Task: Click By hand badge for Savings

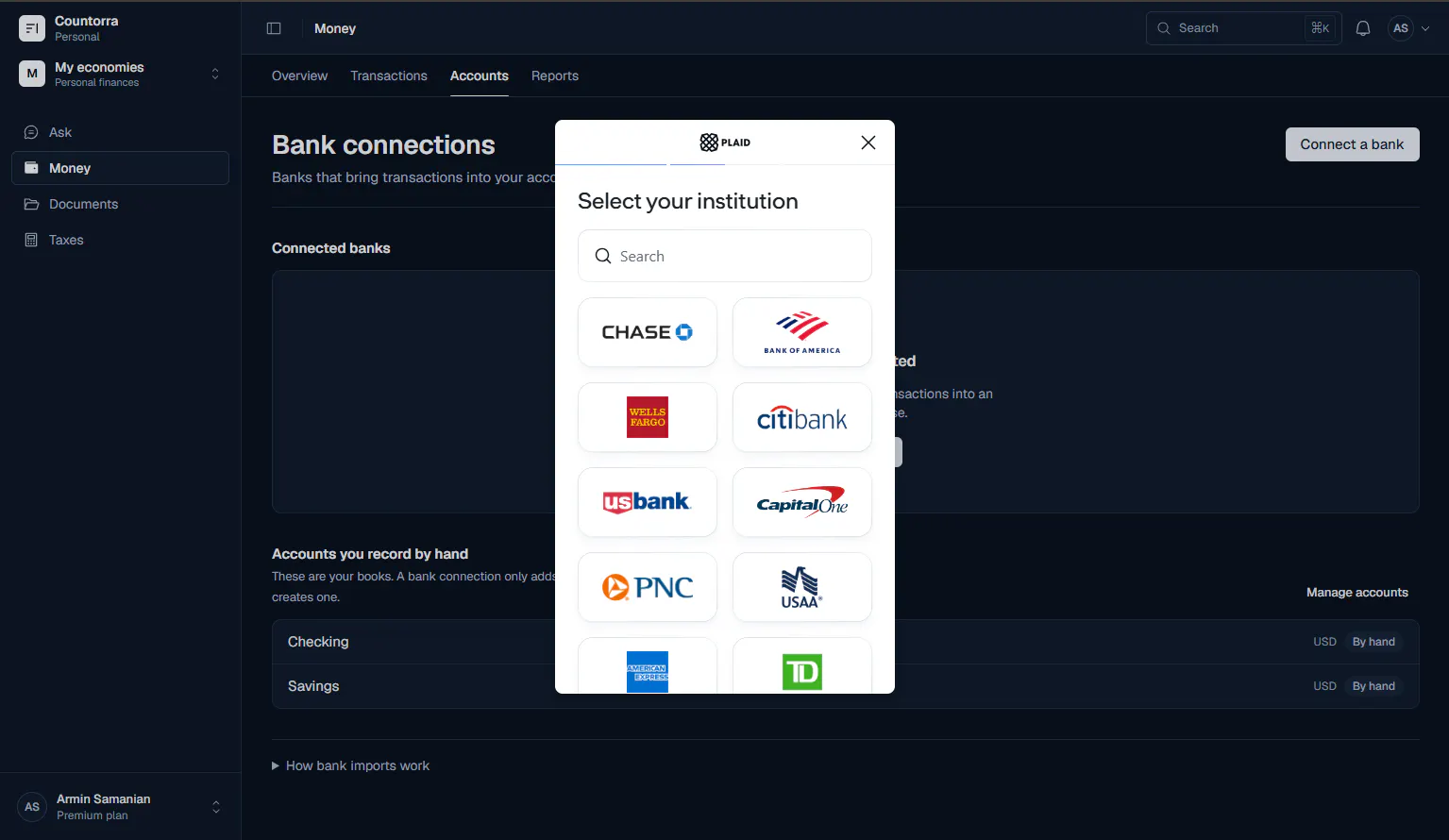Action: click(x=1373, y=686)
